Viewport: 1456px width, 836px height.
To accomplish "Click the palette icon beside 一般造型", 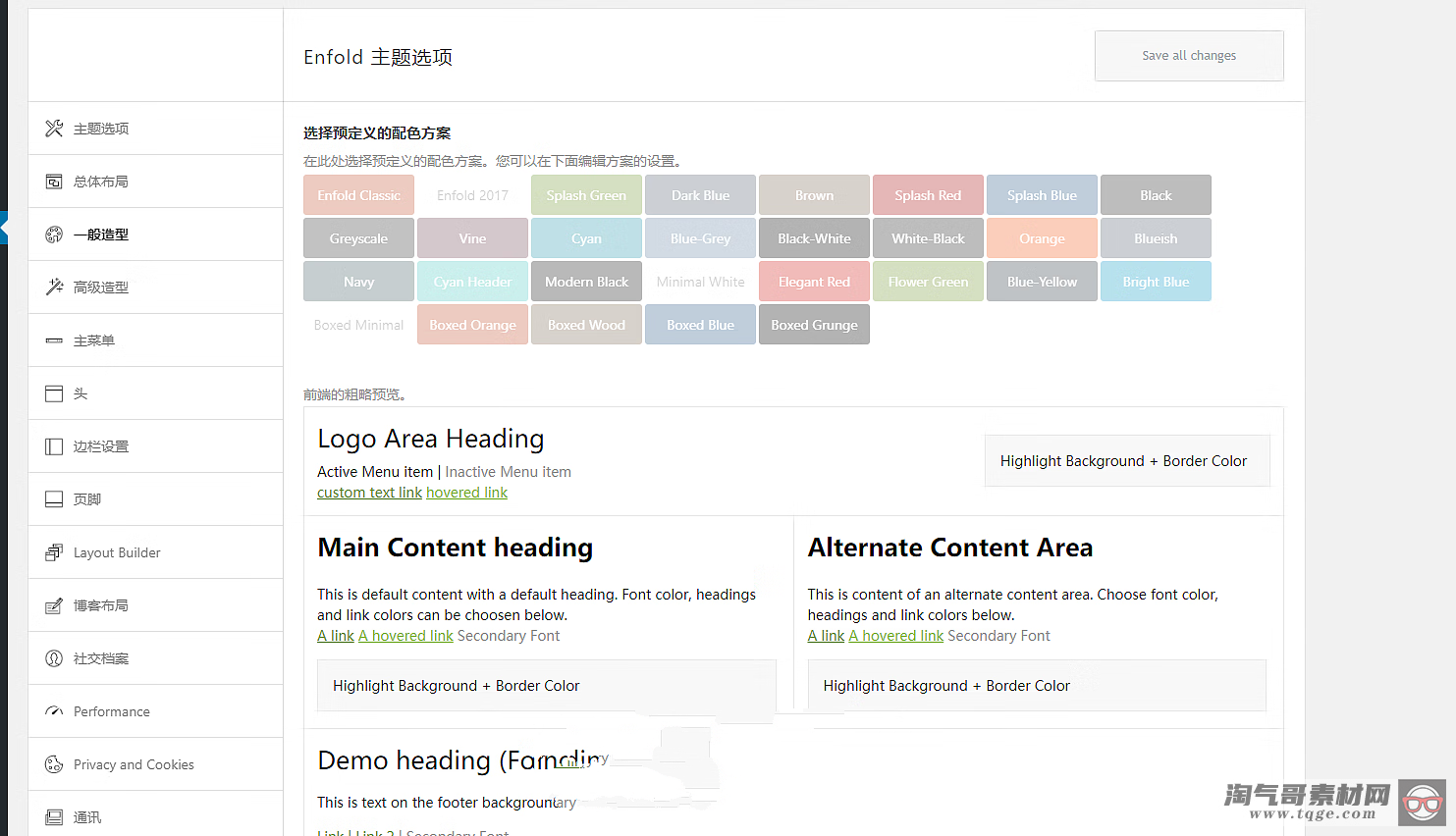I will [x=54, y=235].
